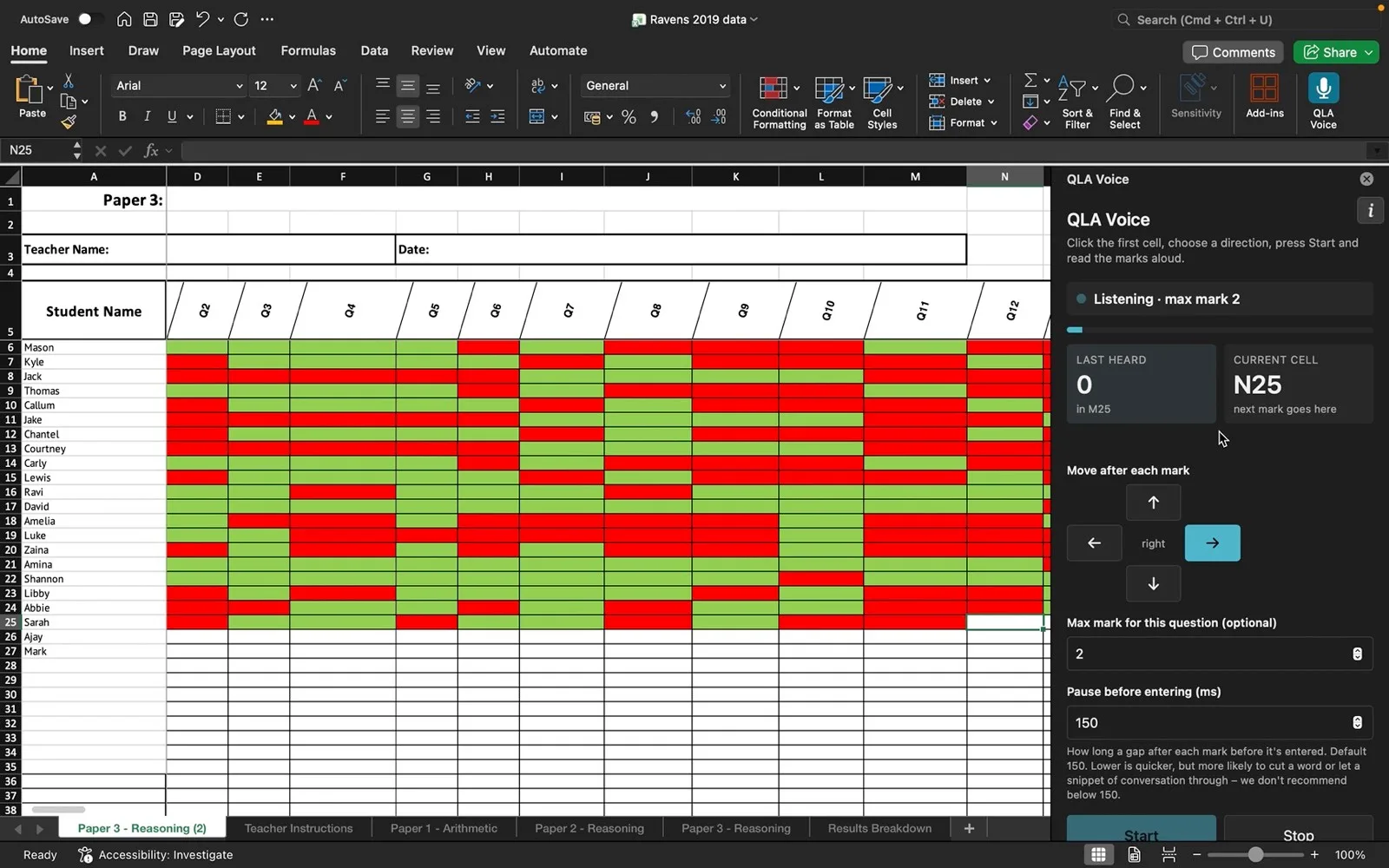
Task: Toggle Underline formatting
Action: [172, 116]
